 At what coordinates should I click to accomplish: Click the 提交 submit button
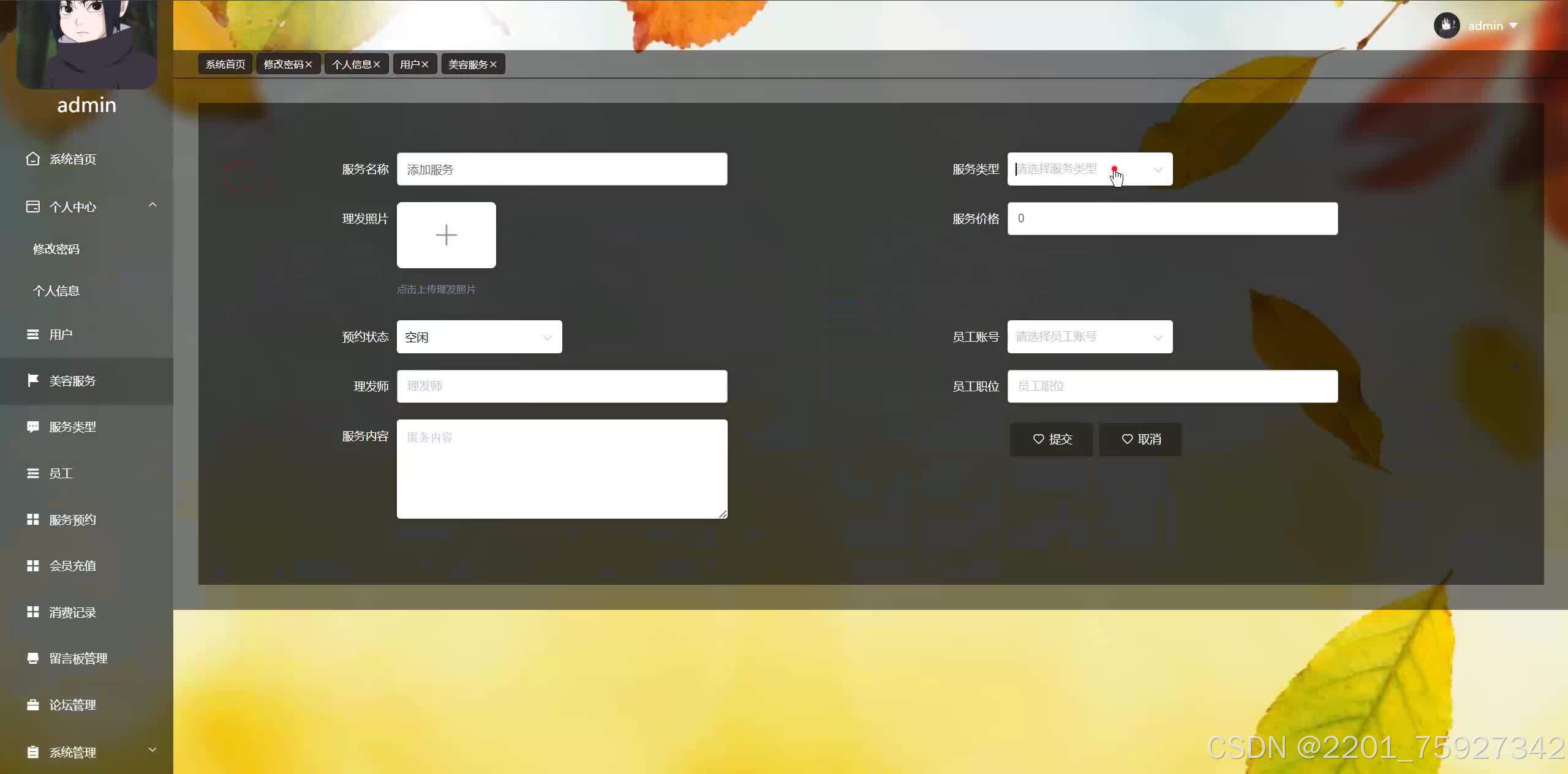[1052, 439]
